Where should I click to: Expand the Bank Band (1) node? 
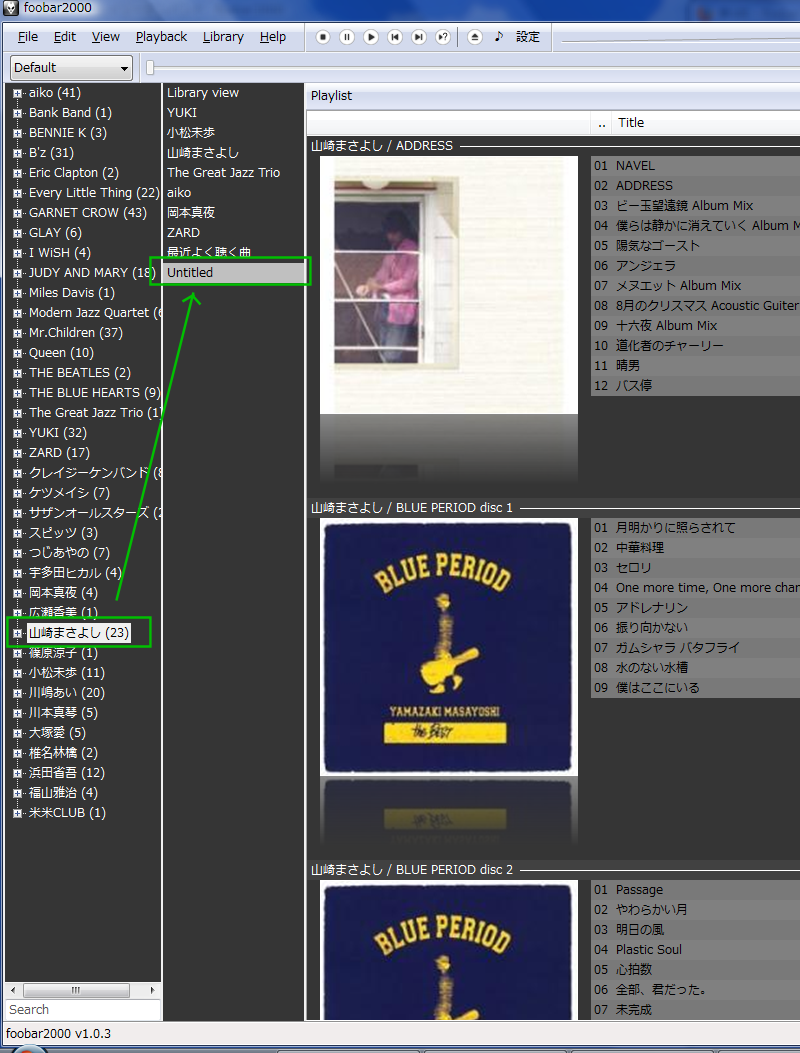17,113
